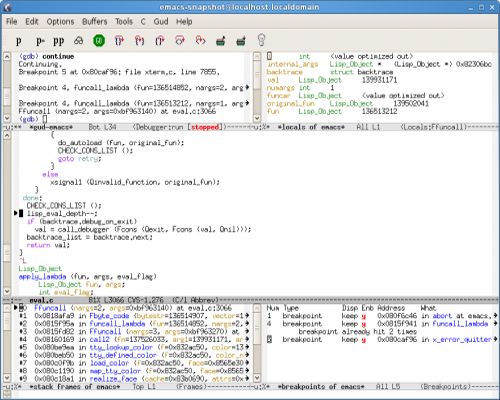
Task: Click the green GO toolbar button
Action: click(x=99, y=41)
